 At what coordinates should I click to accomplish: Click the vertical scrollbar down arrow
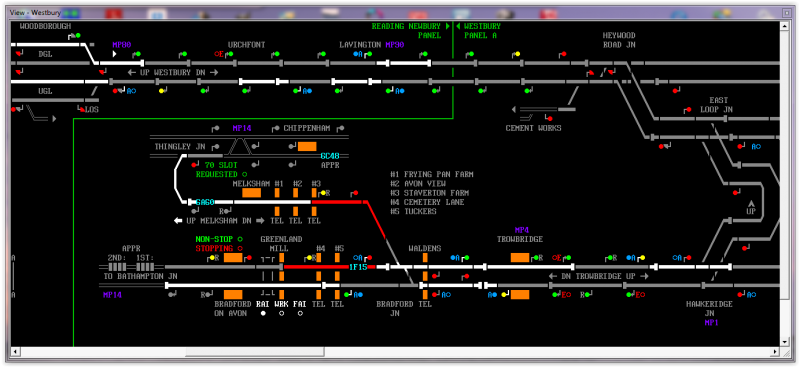pyautogui.click(x=785, y=341)
